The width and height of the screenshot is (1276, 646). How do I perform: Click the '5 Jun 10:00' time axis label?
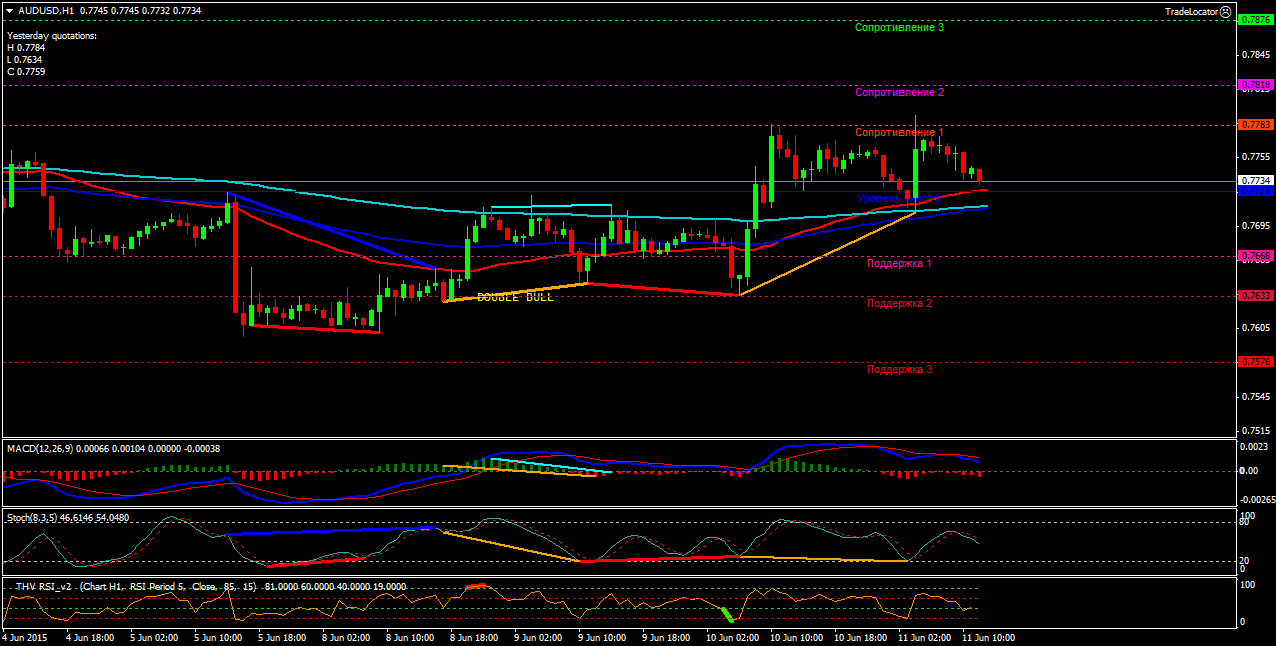coord(217,636)
